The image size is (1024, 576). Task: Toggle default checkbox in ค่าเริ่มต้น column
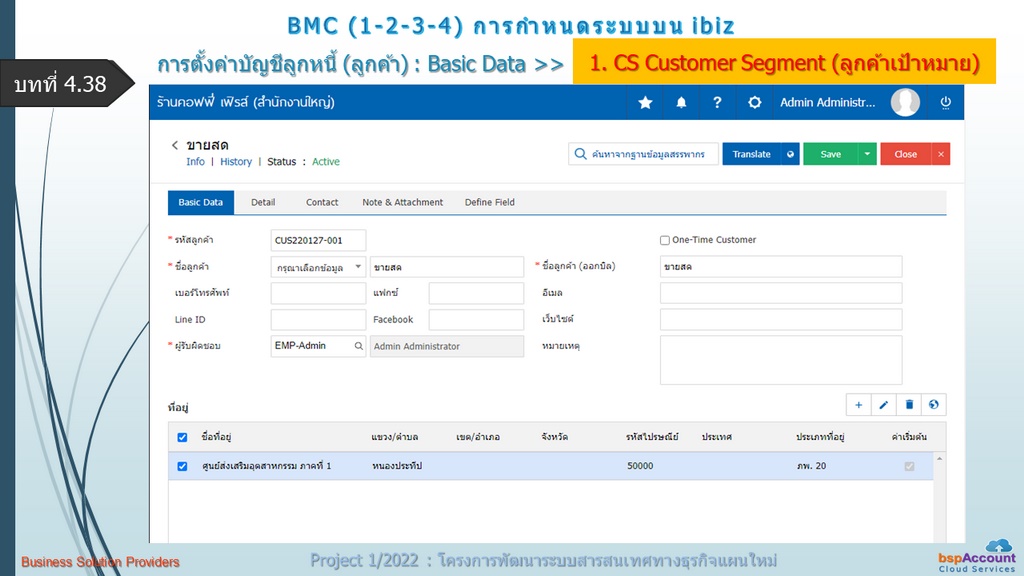click(x=909, y=466)
